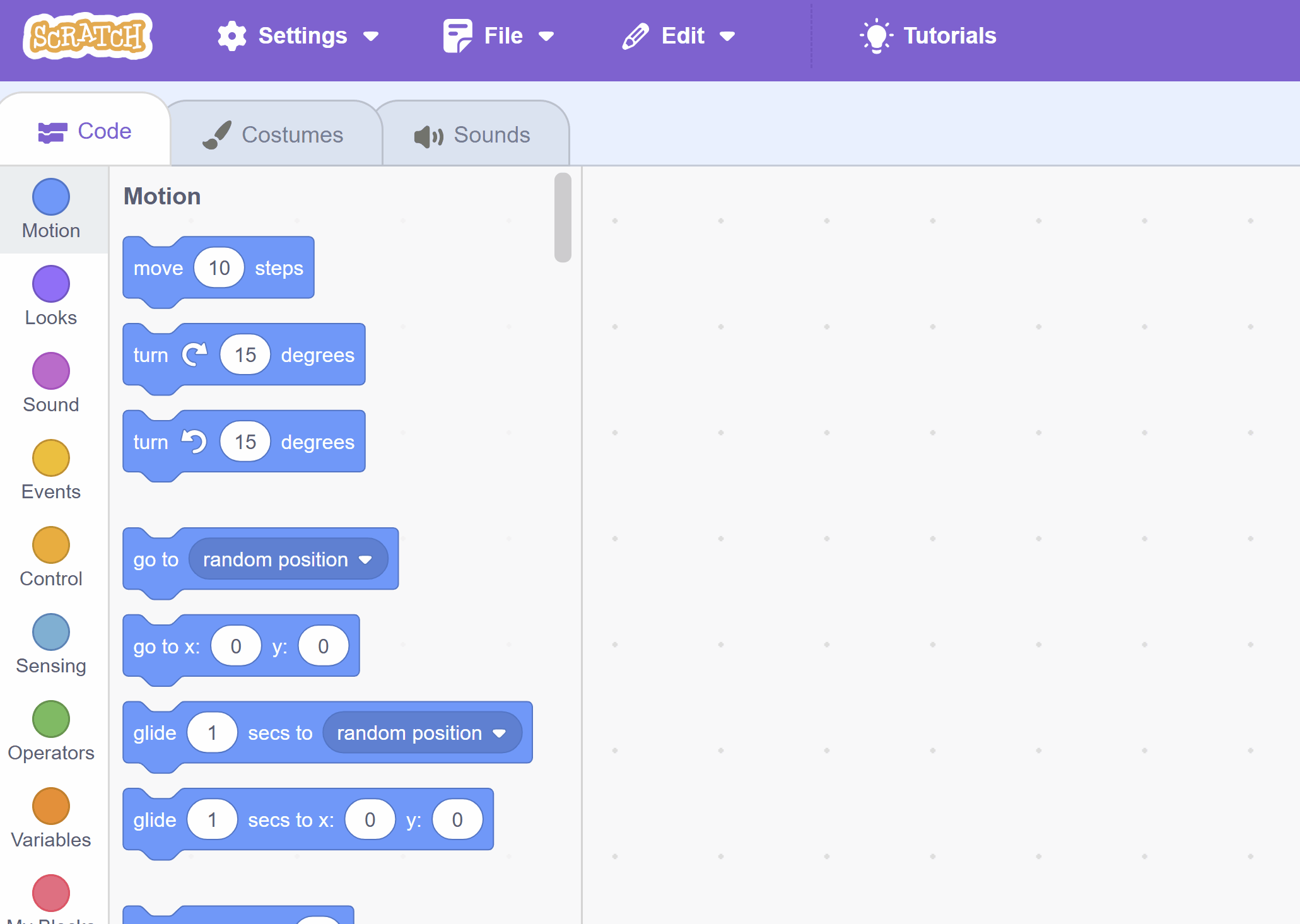Image resolution: width=1300 pixels, height=924 pixels.
Task: Open the Variables block category
Action: 50,818
